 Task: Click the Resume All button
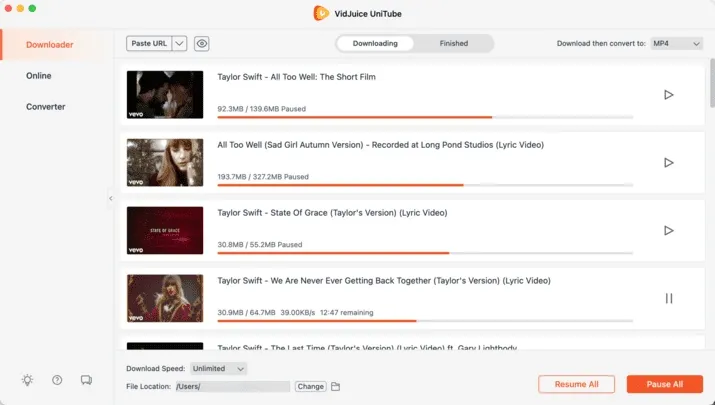pyautogui.click(x=576, y=384)
